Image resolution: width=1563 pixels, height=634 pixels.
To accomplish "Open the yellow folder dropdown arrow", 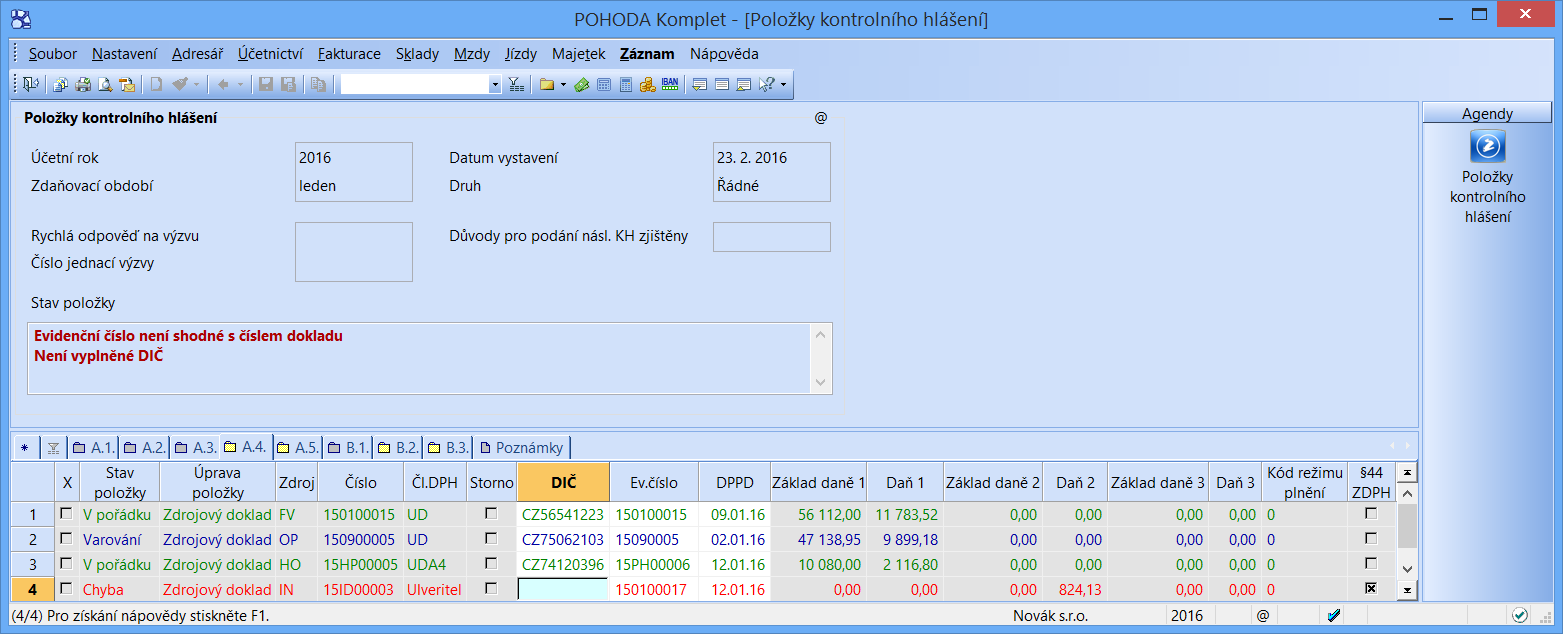I will pos(564,85).
